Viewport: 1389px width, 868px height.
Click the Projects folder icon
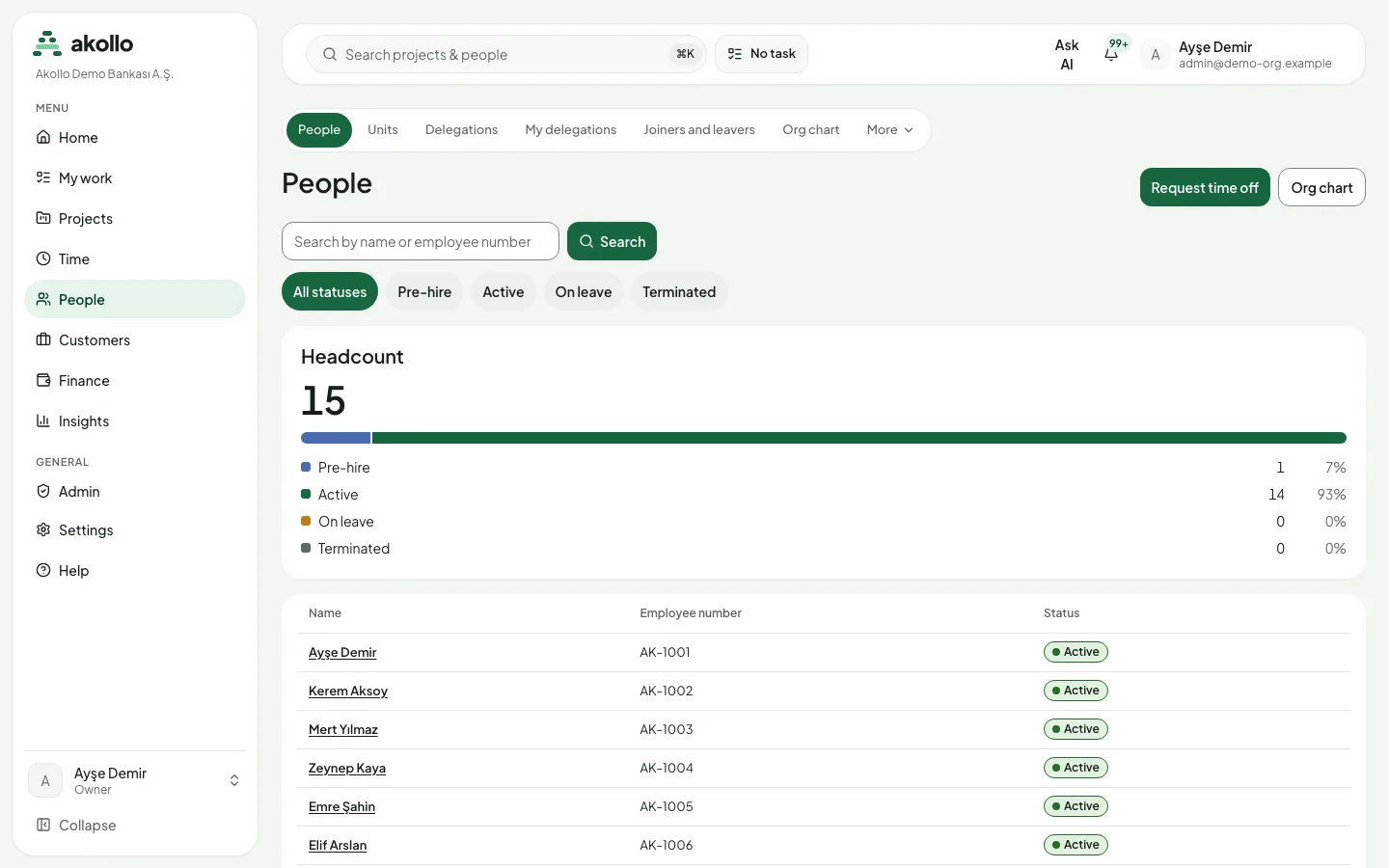pyautogui.click(x=43, y=218)
